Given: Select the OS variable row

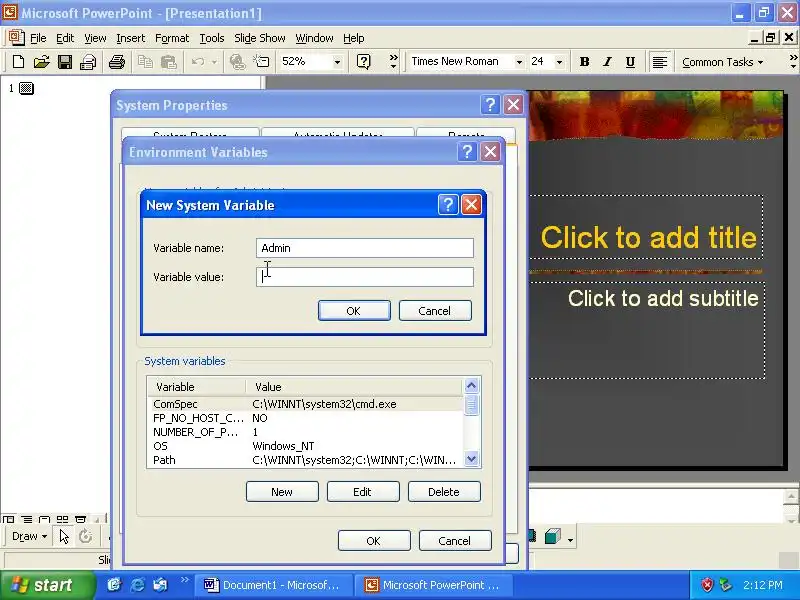Looking at the screenshot, I should [305, 446].
